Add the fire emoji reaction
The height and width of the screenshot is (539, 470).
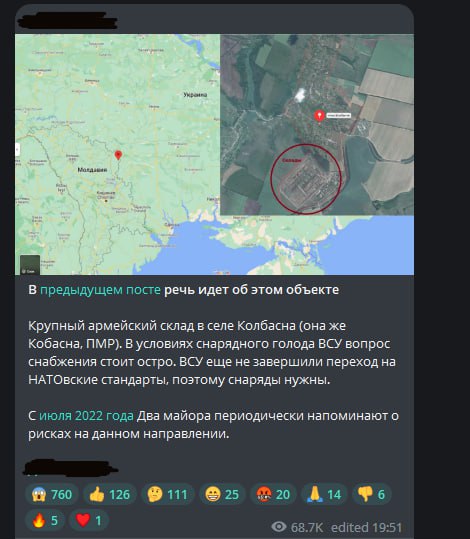pos(45,520)
